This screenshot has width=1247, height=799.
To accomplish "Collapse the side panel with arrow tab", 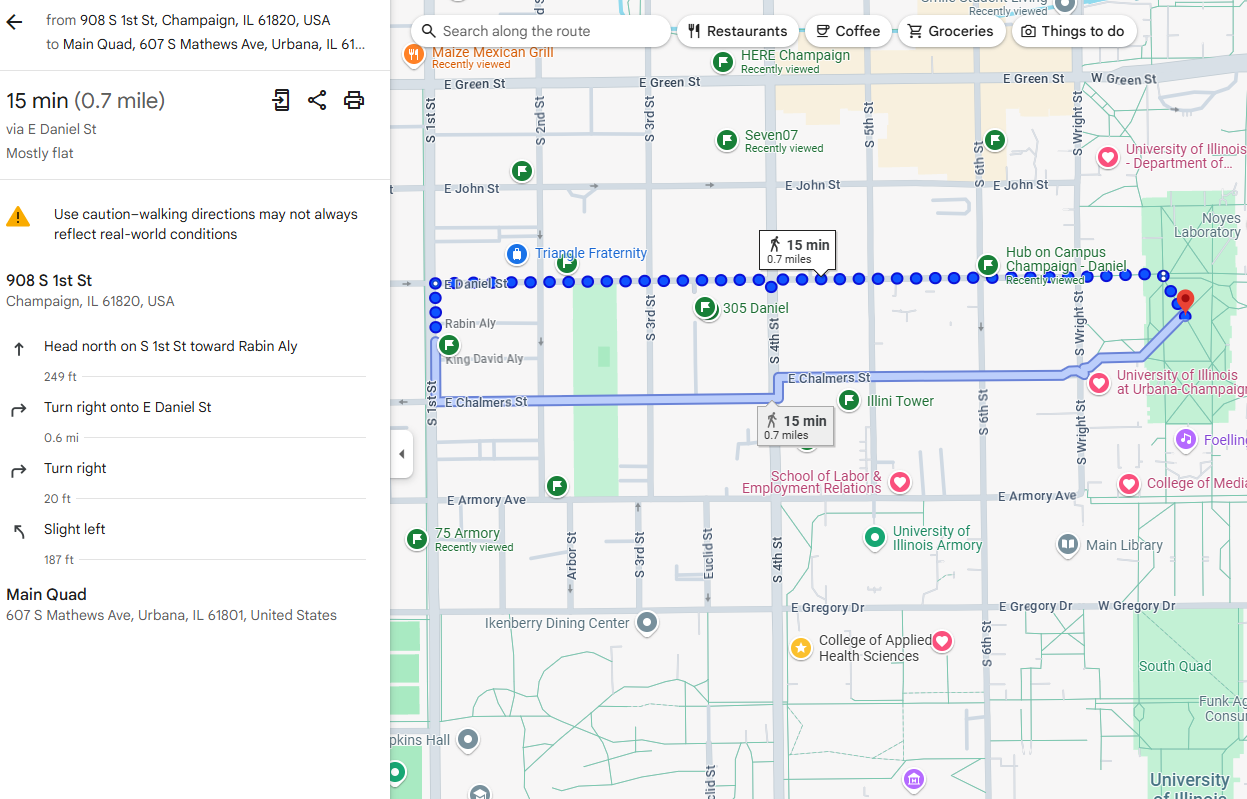I will pos(402,454).
